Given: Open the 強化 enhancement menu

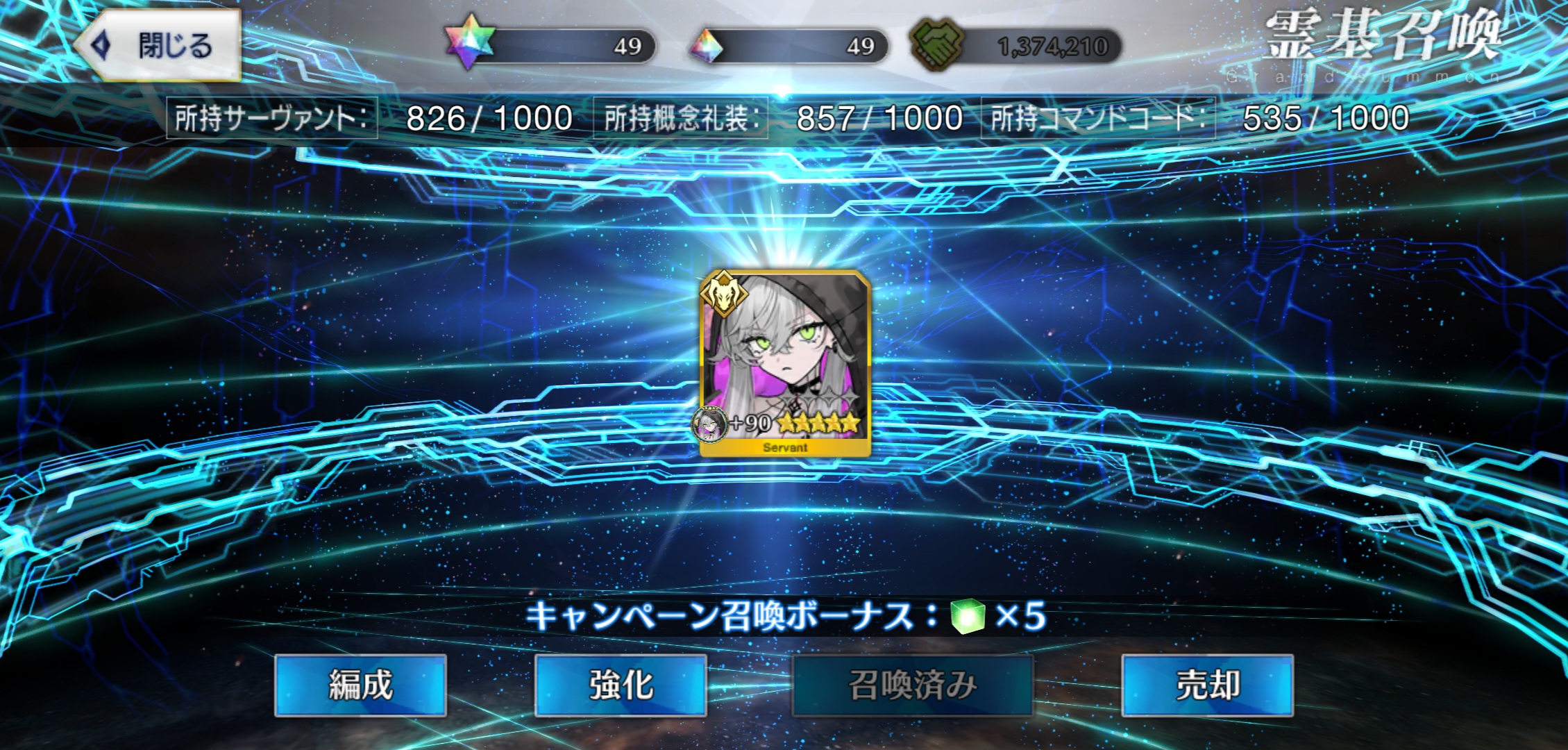Looking at the screenshot, I should click(x=621, y=685).
